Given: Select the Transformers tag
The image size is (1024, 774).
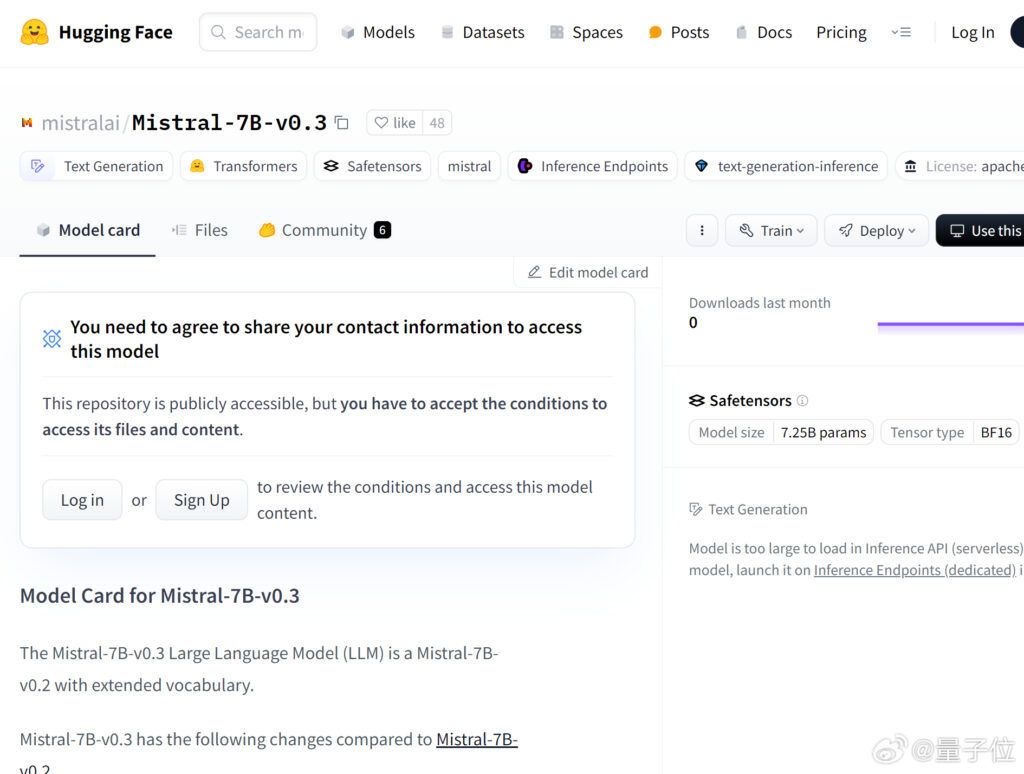Looking at the screenshot, I should click(244, 167).
